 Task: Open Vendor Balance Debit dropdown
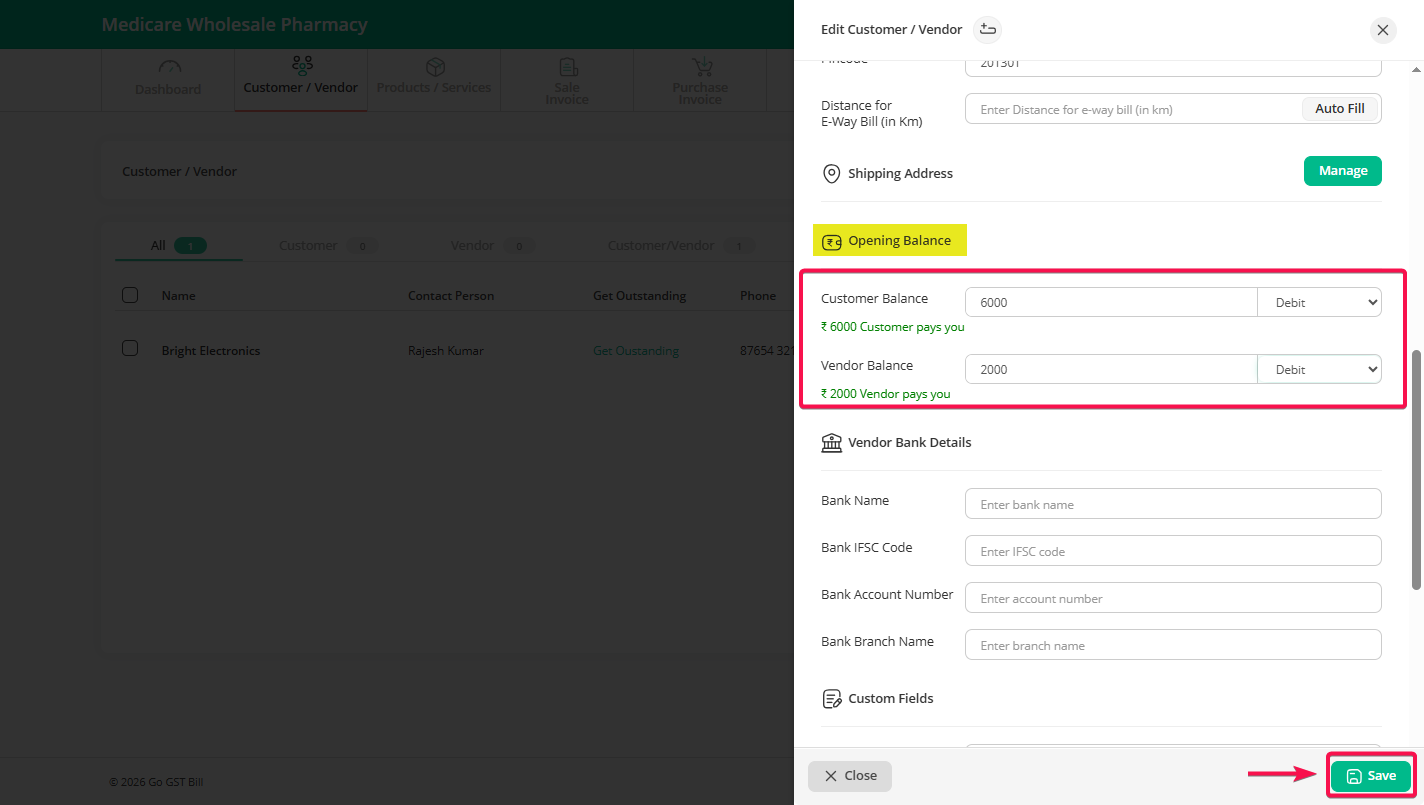[1318, 369]
